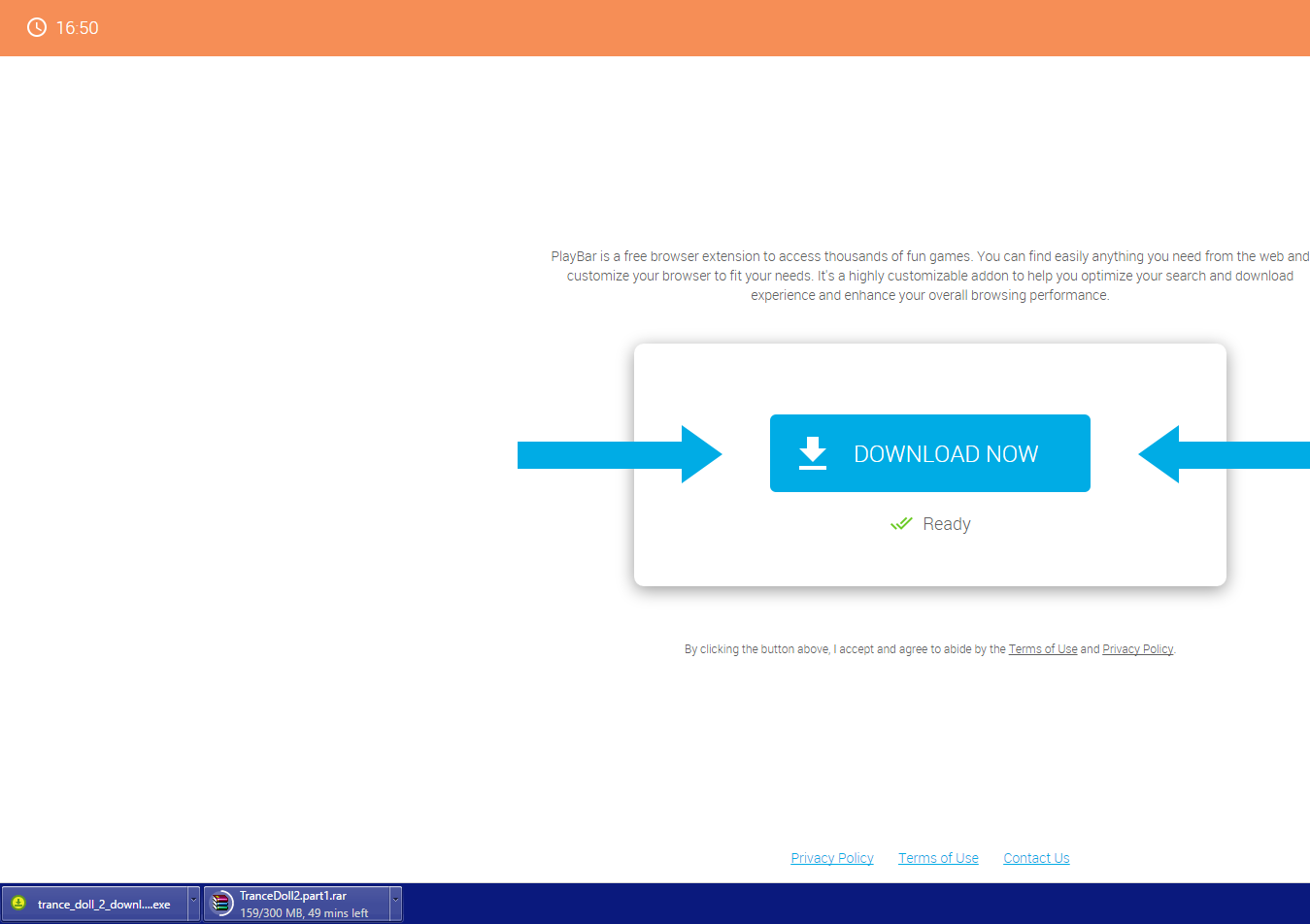The image size is (1310, 924).
Task: Click the clock icon in orange header
Action: click(x=36, y=27)
